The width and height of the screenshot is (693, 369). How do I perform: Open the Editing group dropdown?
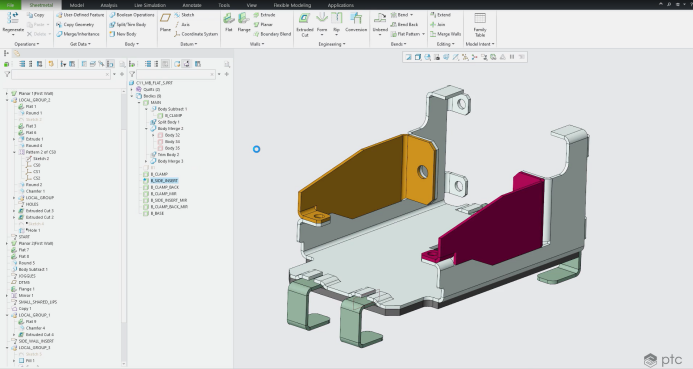[x=446, y=44]
